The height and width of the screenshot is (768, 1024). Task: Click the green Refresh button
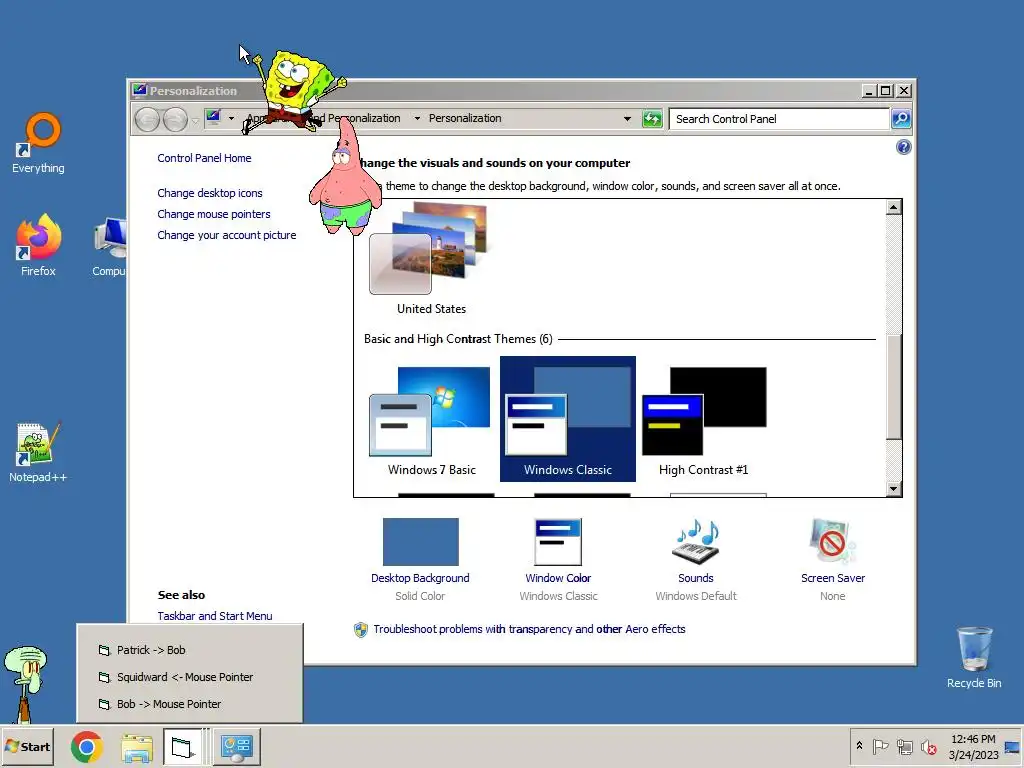click(x=652, y=119)
